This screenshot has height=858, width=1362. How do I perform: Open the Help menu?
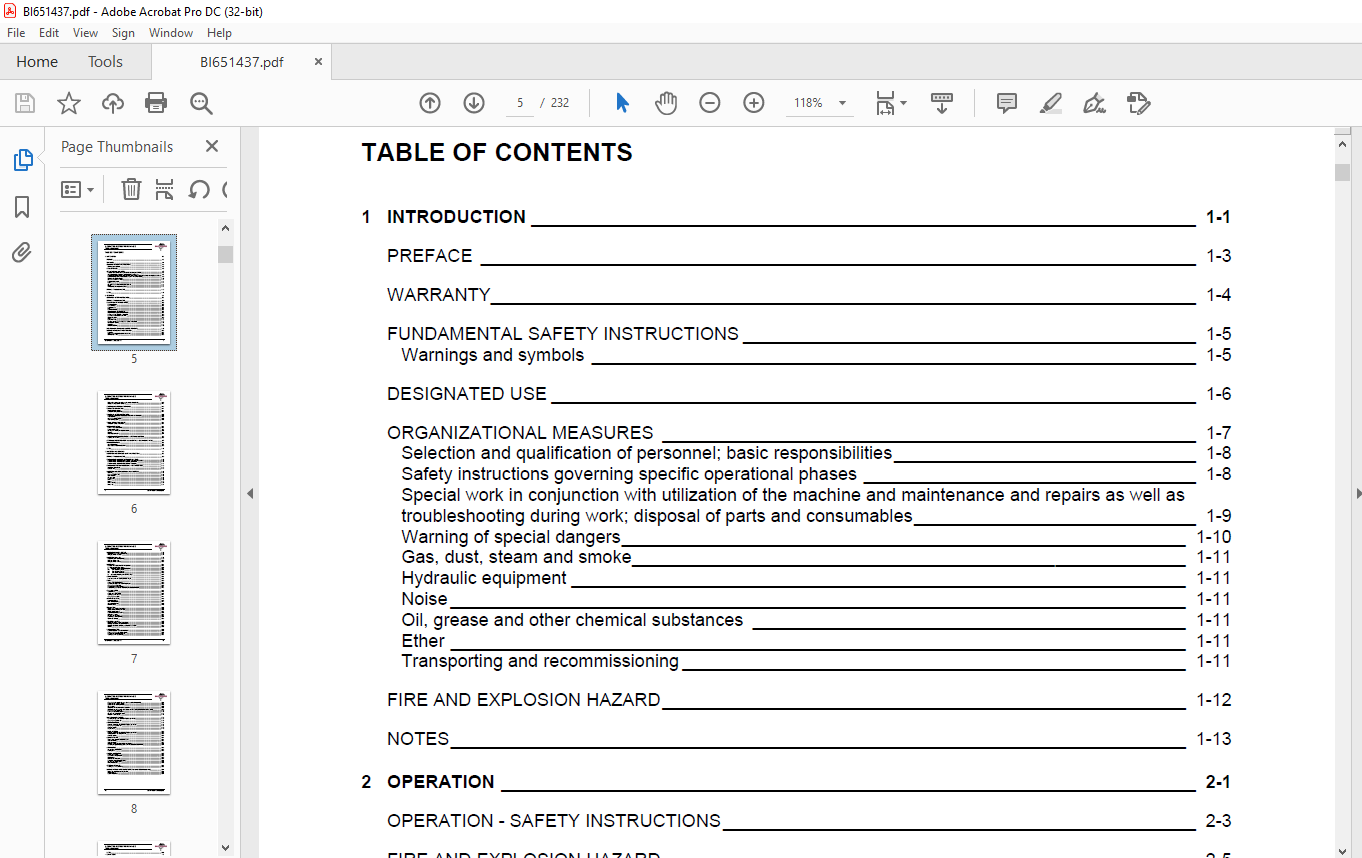click(x=219, y=33)
